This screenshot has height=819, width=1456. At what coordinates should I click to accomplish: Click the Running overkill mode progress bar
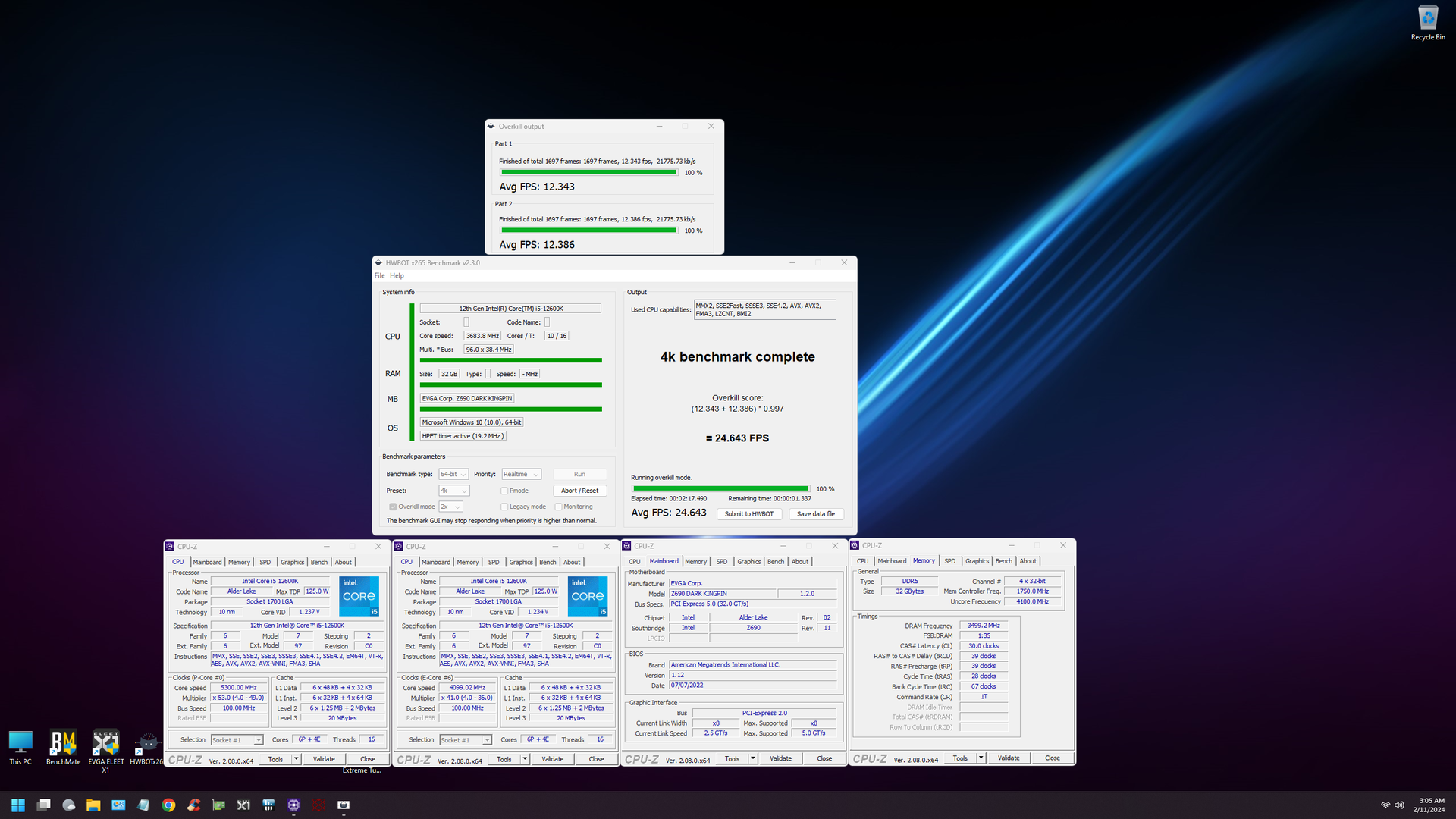tap(720, 489)
